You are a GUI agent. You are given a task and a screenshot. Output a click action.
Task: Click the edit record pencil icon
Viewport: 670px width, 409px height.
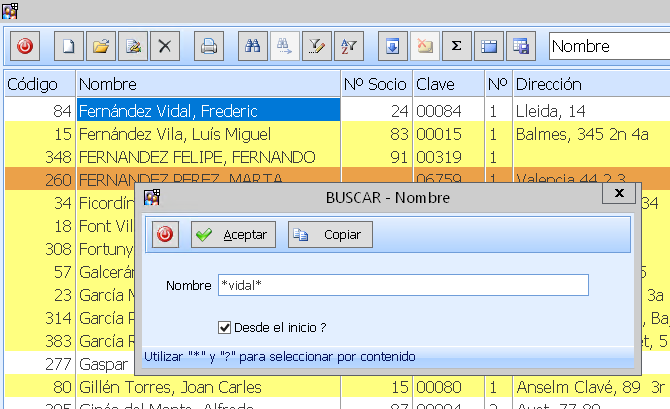pos(133,46)
